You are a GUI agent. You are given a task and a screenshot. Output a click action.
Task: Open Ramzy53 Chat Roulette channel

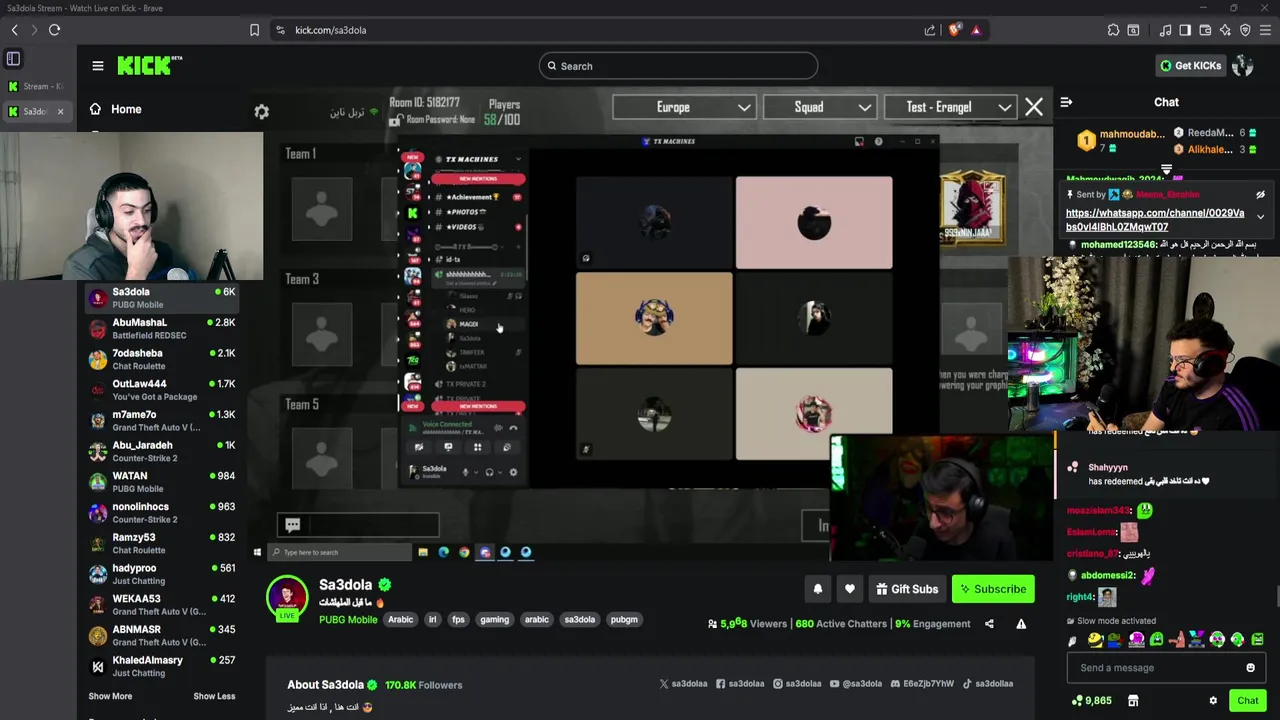pos(162,543)
